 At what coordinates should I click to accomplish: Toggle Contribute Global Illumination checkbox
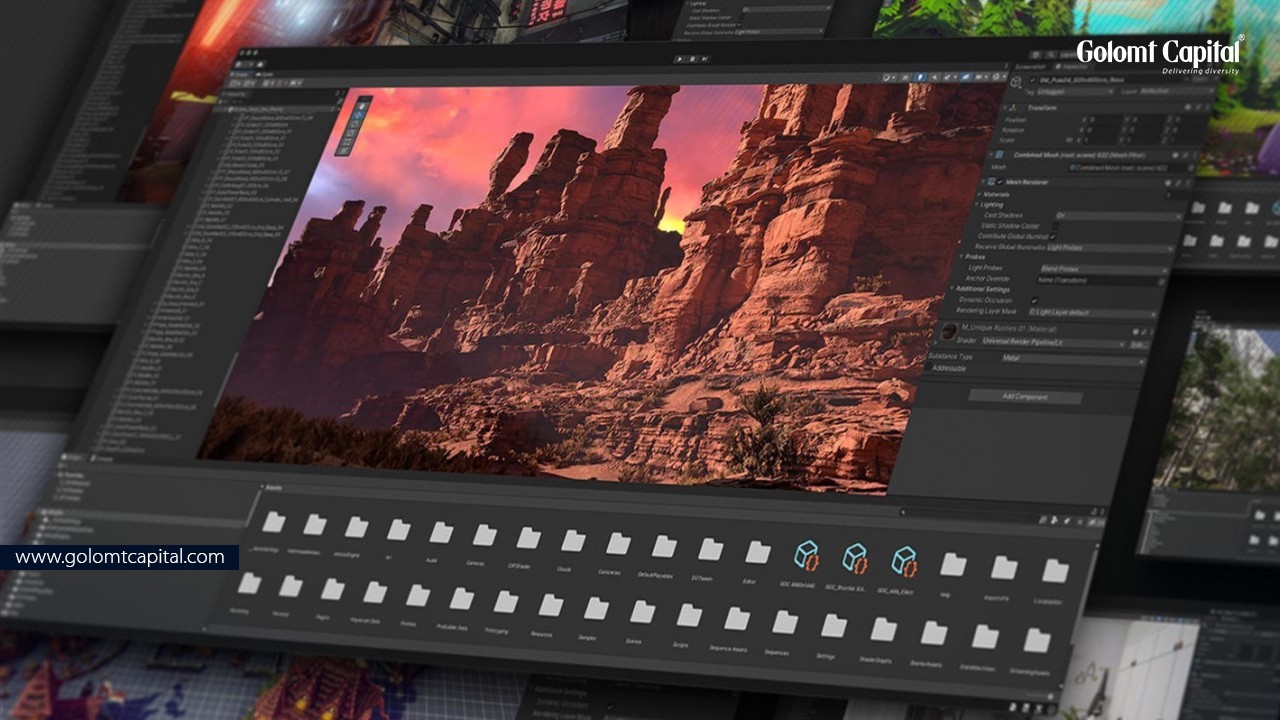pyautogui.click(x=1053, y=237)
